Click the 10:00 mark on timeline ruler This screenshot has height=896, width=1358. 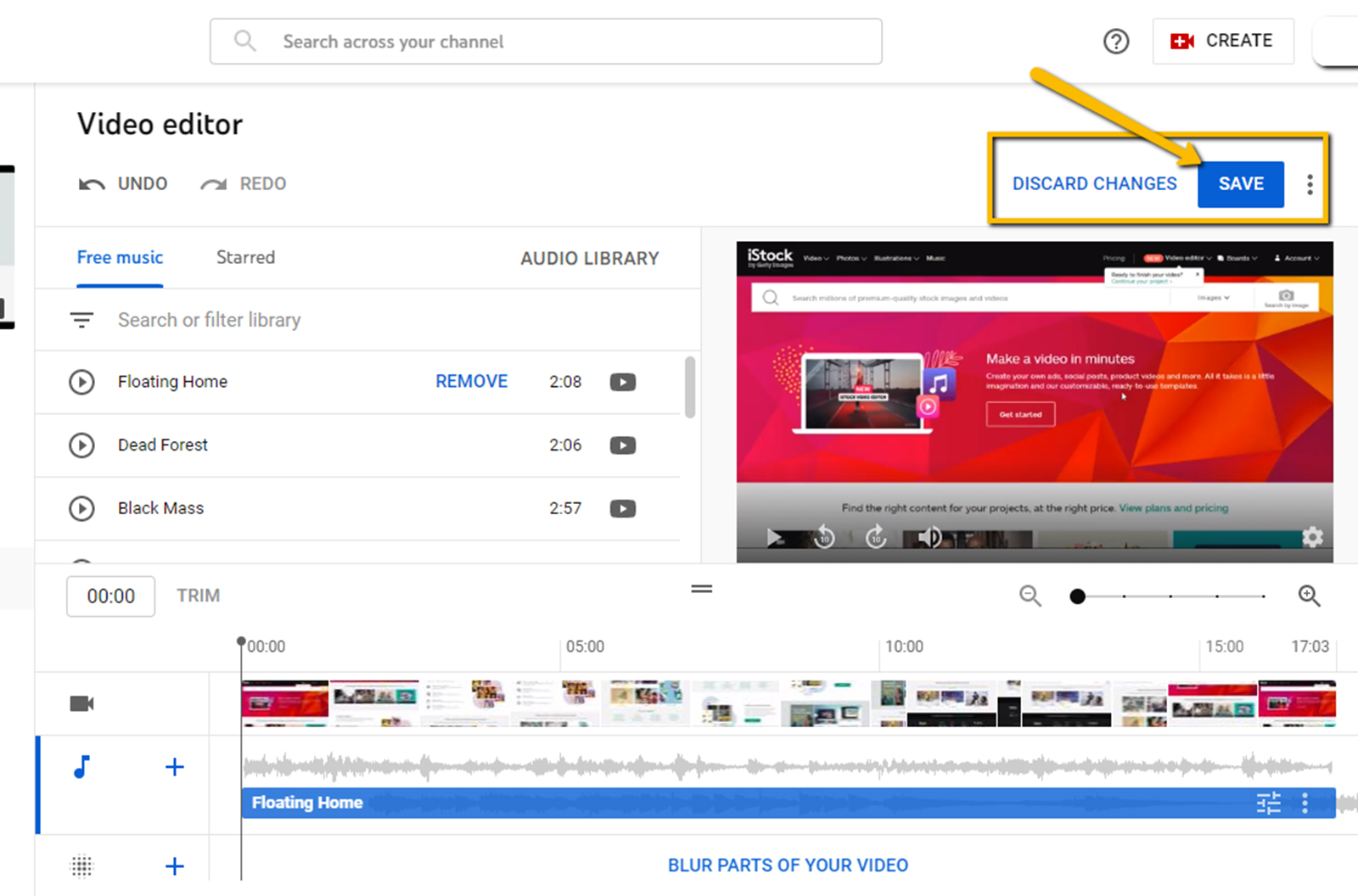[904, 647]
